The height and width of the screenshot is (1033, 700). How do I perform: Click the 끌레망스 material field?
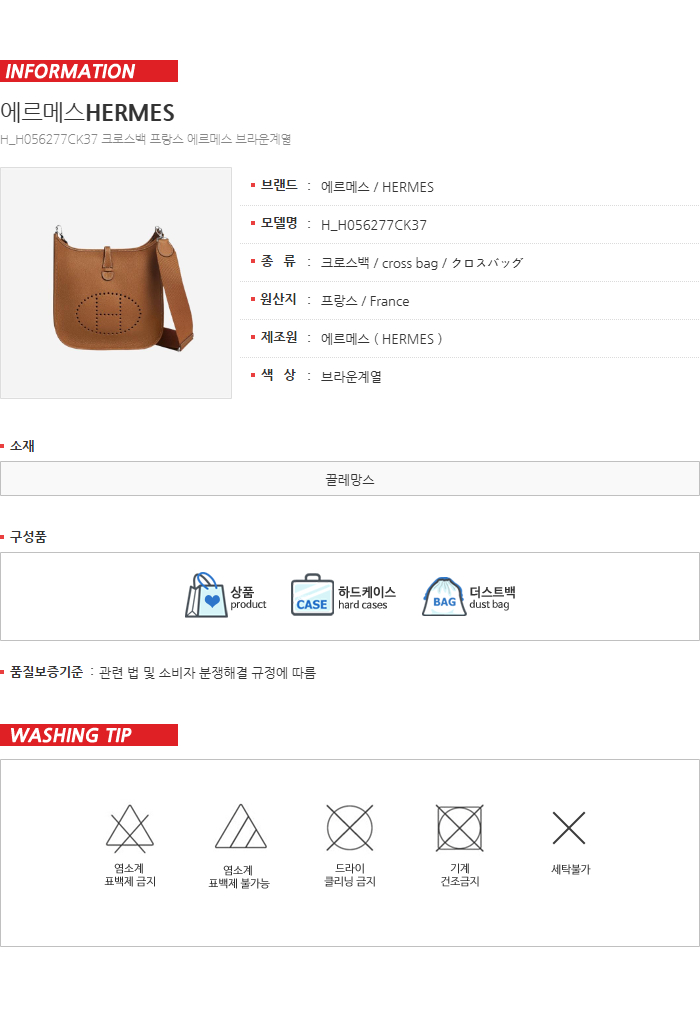pyautogui.click(x=350, y=479)
